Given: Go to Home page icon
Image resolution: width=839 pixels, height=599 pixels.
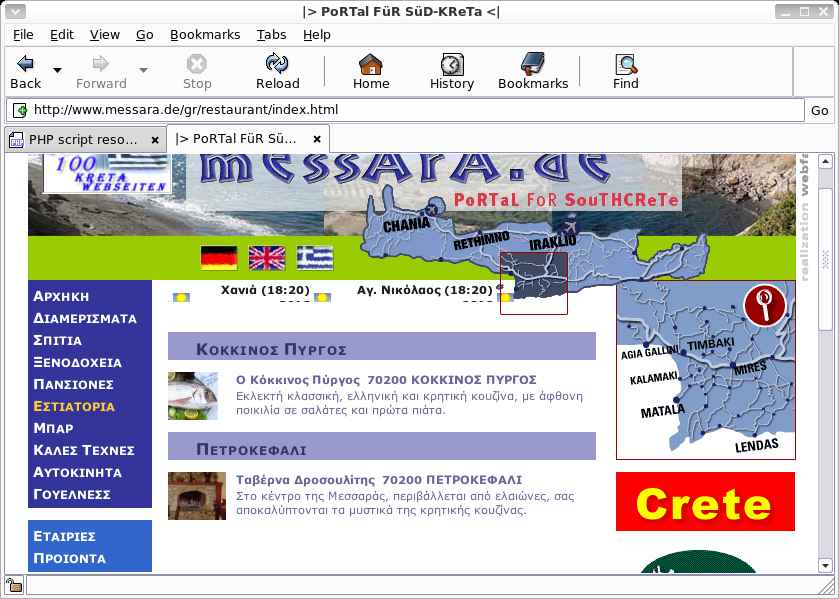Looking at the screenshot, I should pyautogui.click(x=370, y=65).
